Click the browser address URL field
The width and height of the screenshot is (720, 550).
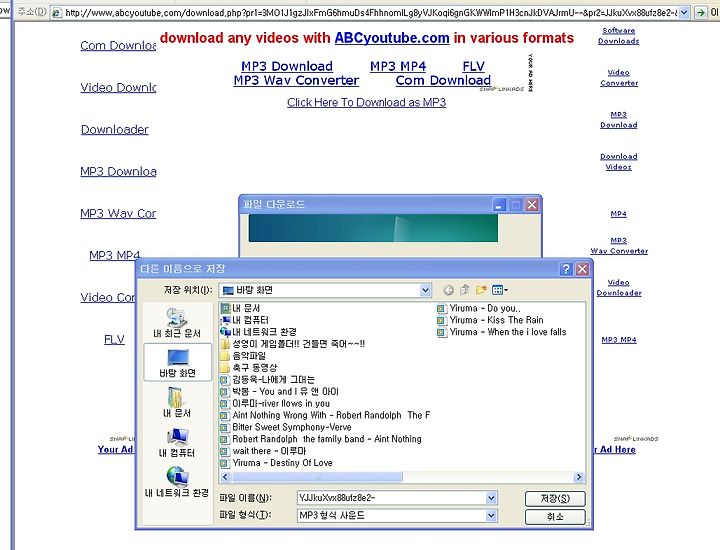click(x=371, y=13)
